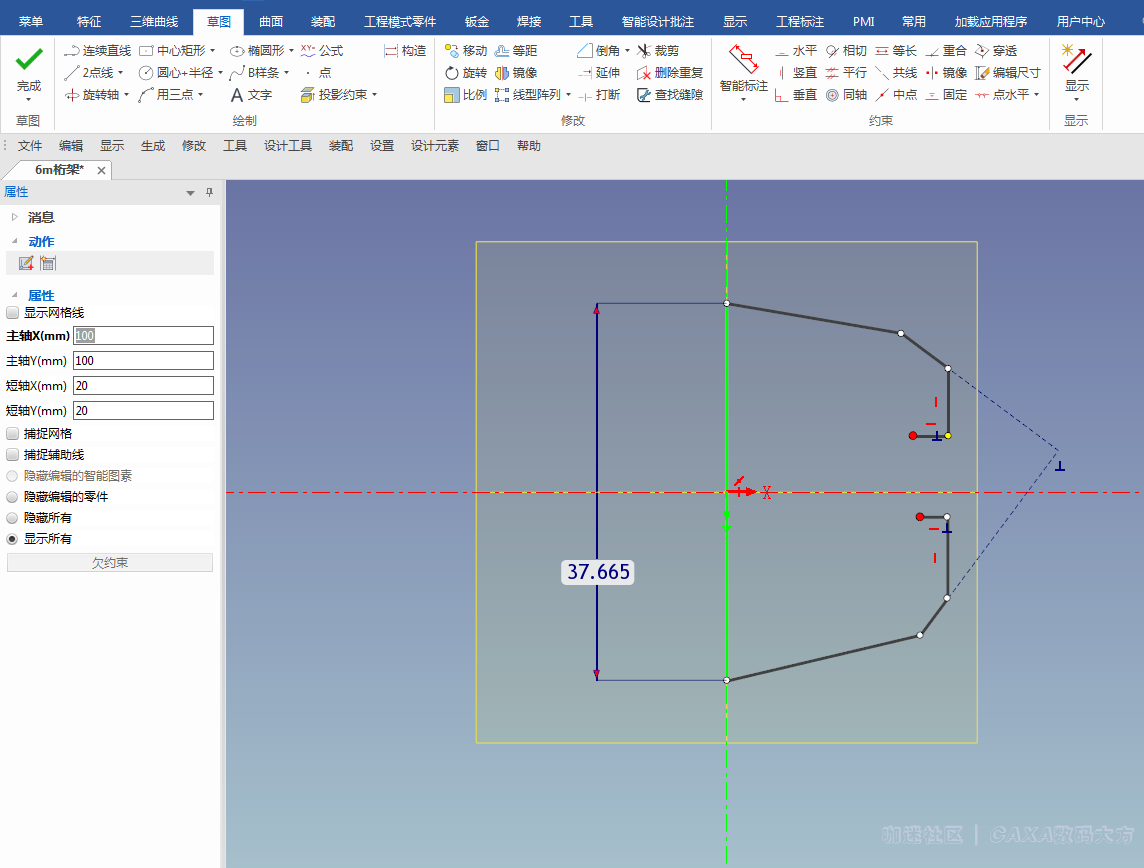Click the 37.665 dimension label

(x=598, y=572)
